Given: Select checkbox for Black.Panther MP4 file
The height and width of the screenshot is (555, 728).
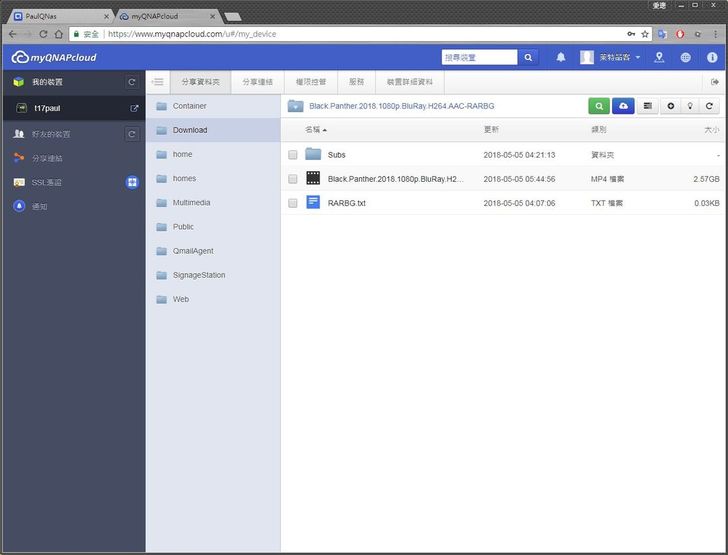Looking at the screenshot, I should click(293, 179).
